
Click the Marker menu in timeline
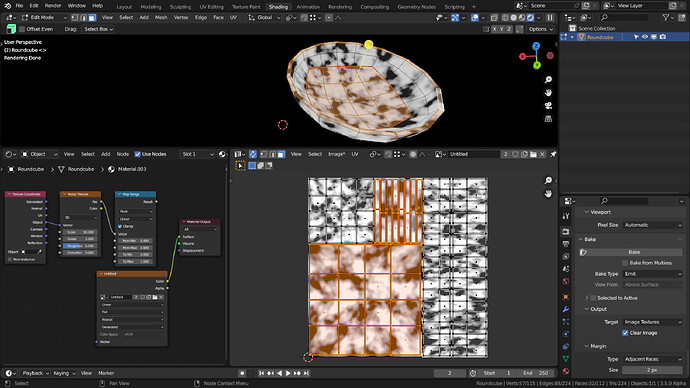coord(106,373)
